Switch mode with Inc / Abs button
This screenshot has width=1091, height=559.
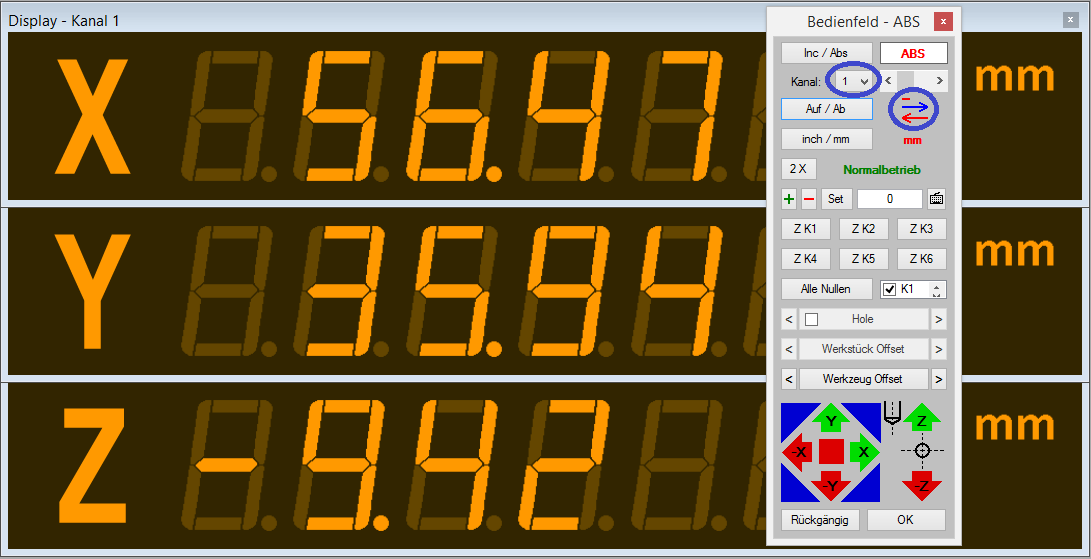pyautogui.click(x=826, y=54)
